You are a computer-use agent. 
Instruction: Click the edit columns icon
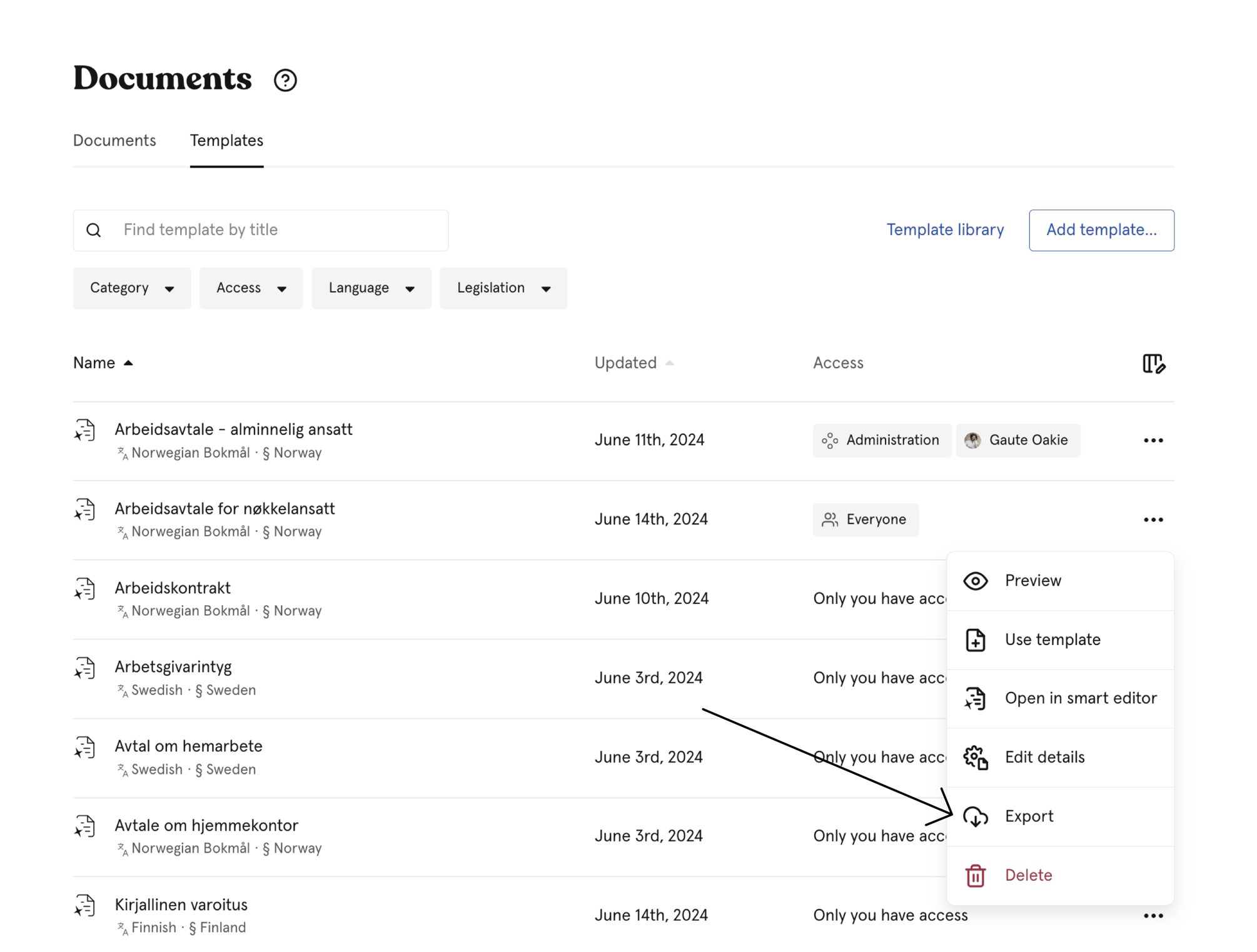pos(1153,364)
